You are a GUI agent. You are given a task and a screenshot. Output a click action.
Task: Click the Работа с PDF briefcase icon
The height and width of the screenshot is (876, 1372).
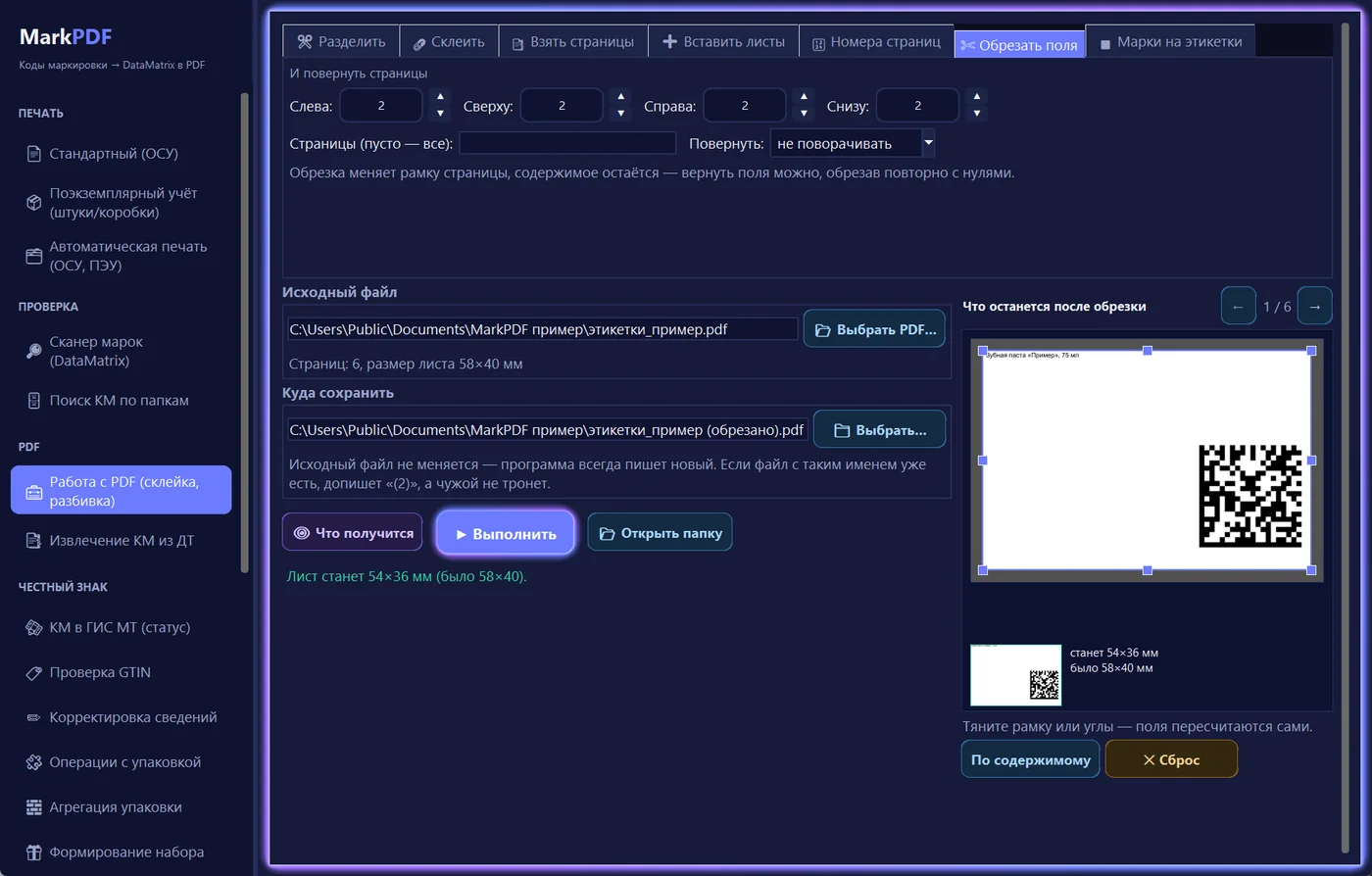coord(33,491)
